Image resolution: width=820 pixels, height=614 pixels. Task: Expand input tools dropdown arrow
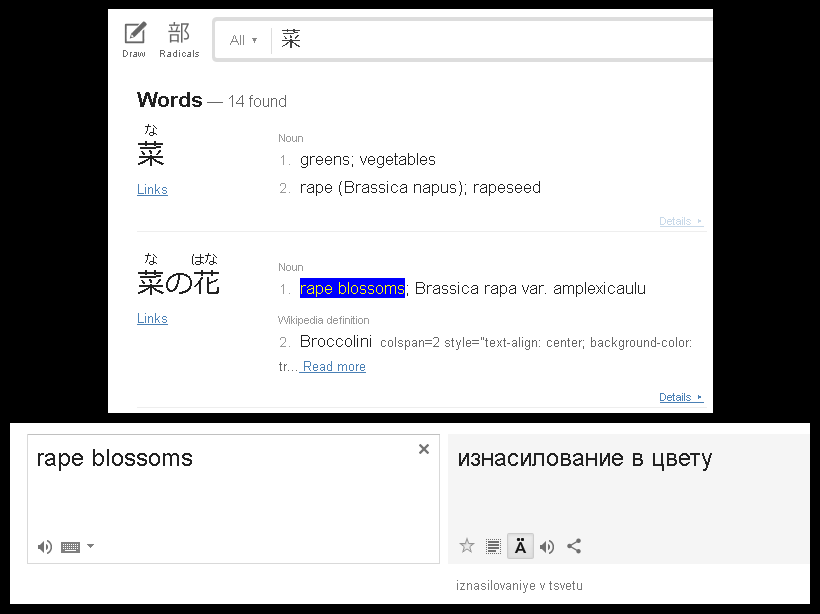(90, 546)
